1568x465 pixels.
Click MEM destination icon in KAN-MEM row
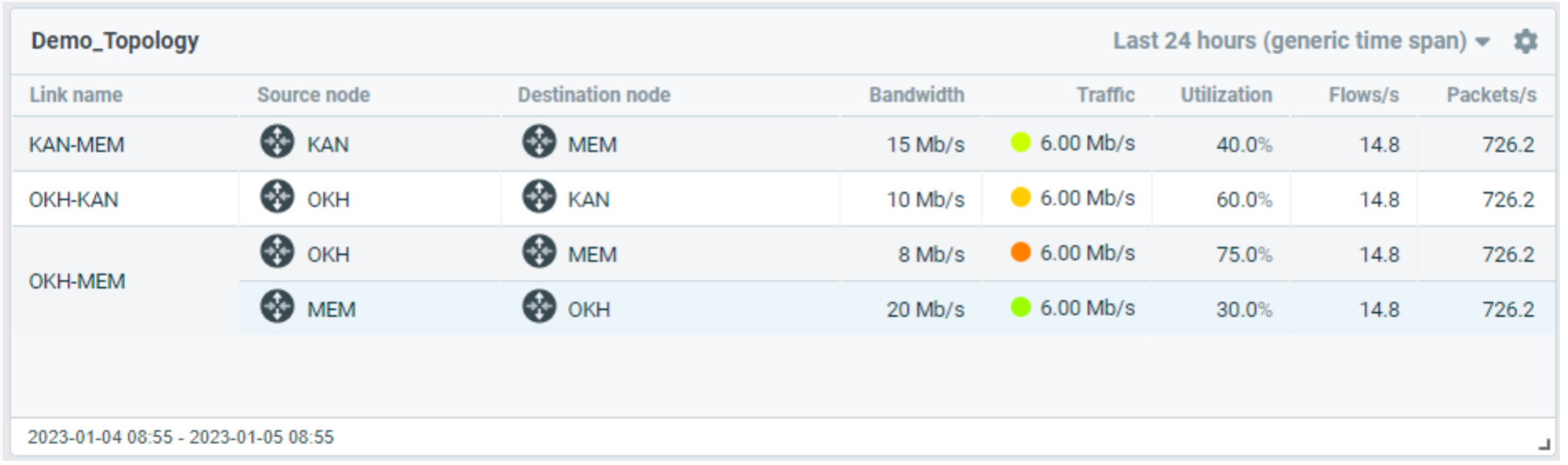[539, 142]
